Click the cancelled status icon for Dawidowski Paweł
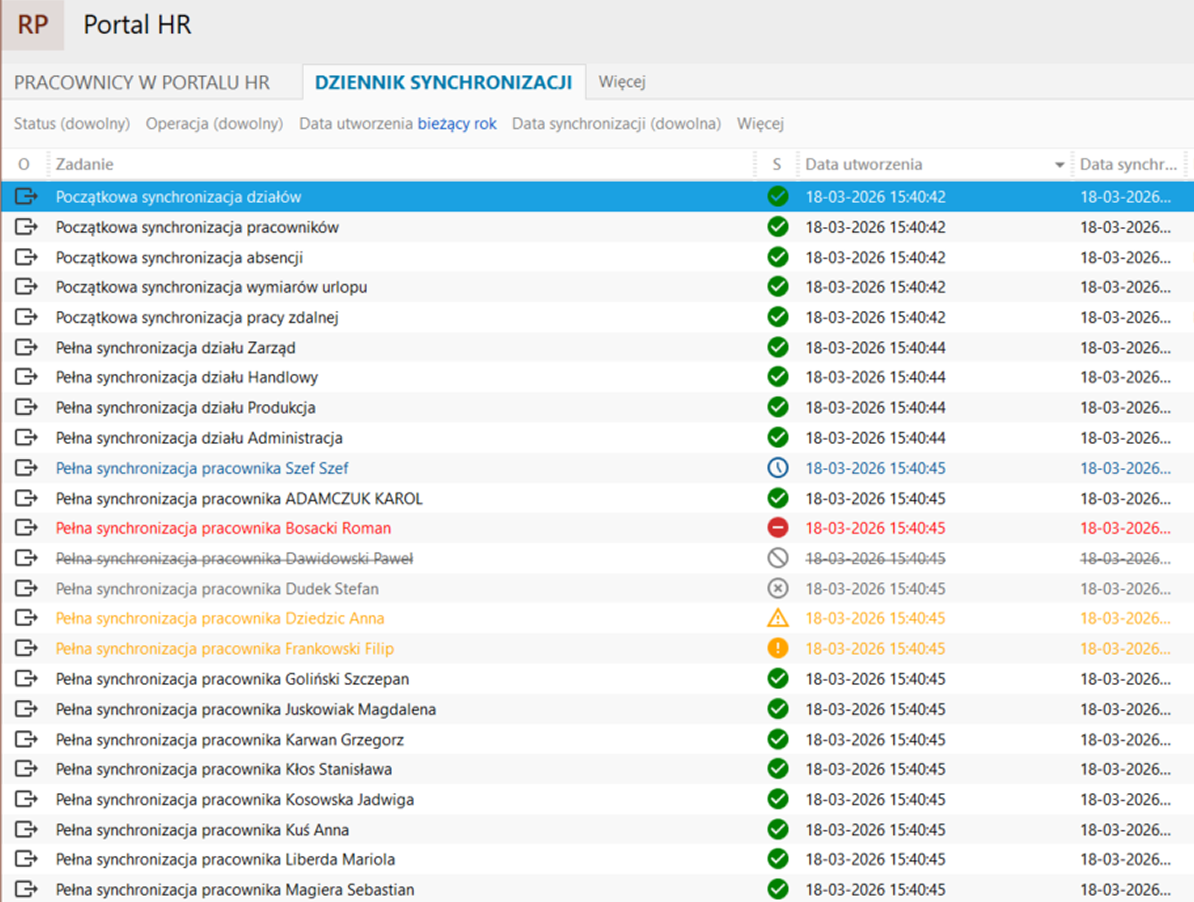Viewport: 1194px width, 902px height. (777, 558)
